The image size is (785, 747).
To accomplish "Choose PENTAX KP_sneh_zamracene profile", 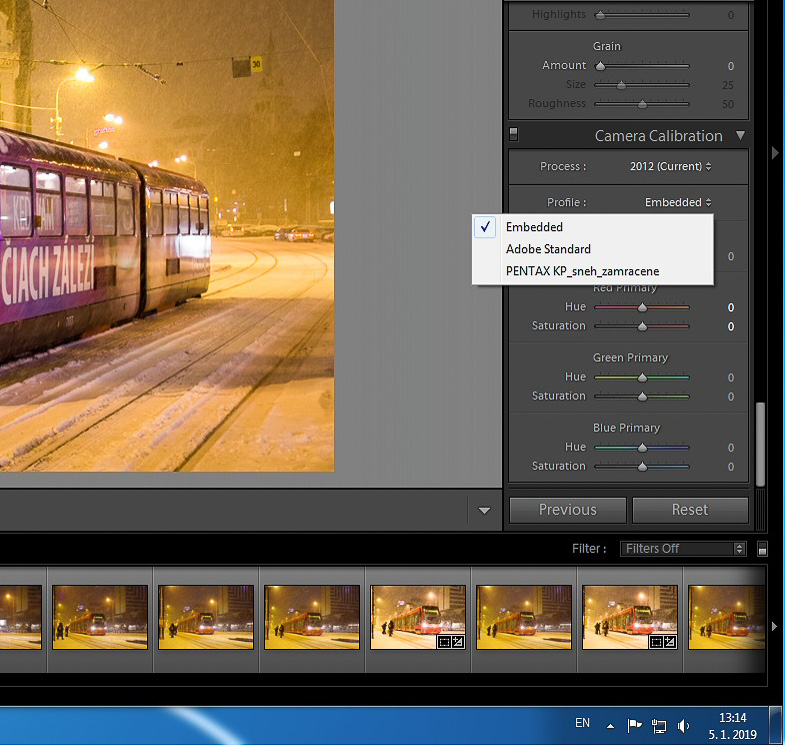I will pyautogui.click(x=593, y=271).
